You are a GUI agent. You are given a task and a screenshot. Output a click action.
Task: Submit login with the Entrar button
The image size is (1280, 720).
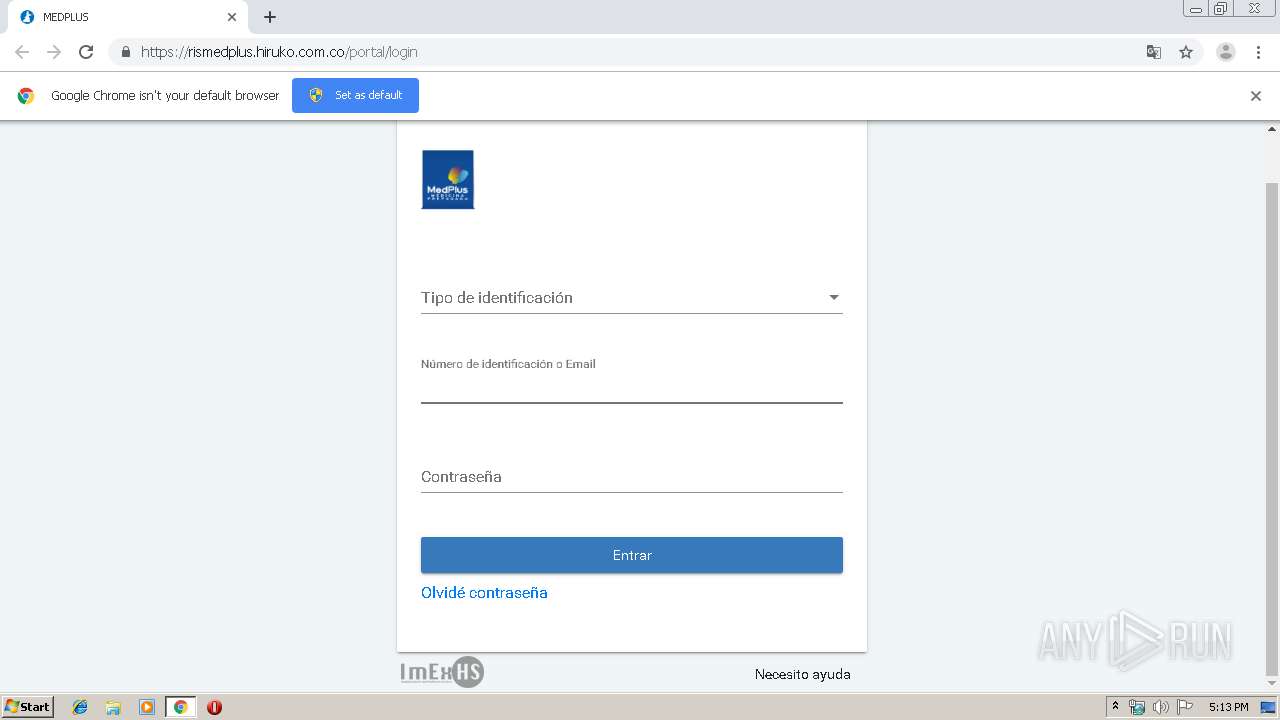click(631, 555)
